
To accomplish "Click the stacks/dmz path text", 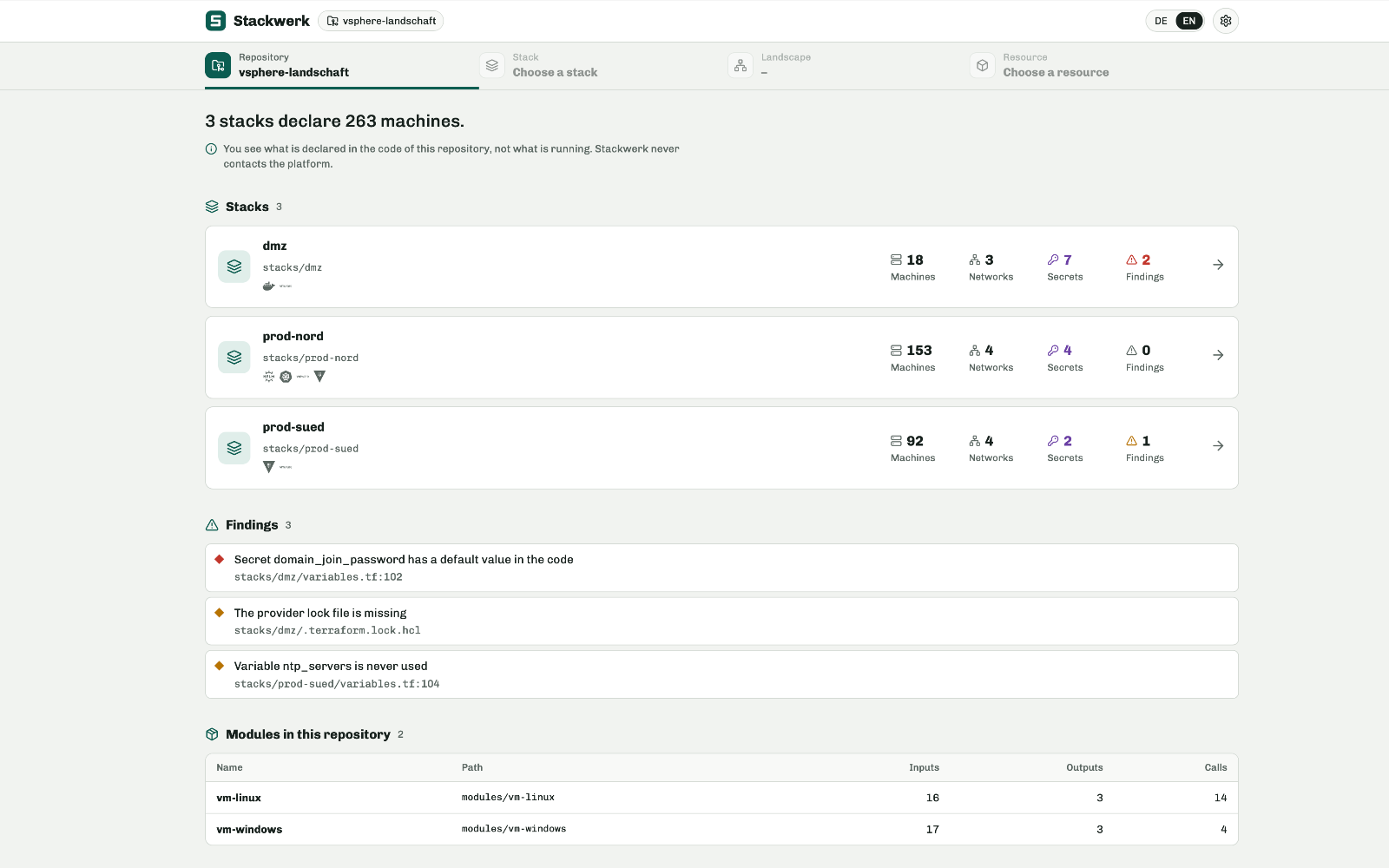I will pos(292,267).
